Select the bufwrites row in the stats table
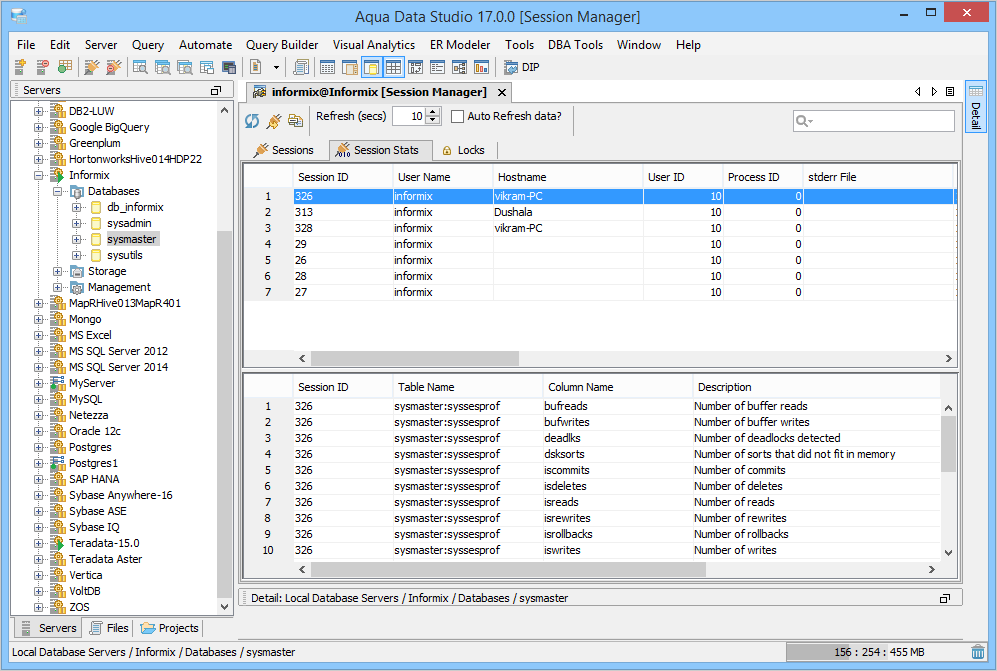Screen dimensions: 997x671 pyautogui.click(x=592, y=422)
